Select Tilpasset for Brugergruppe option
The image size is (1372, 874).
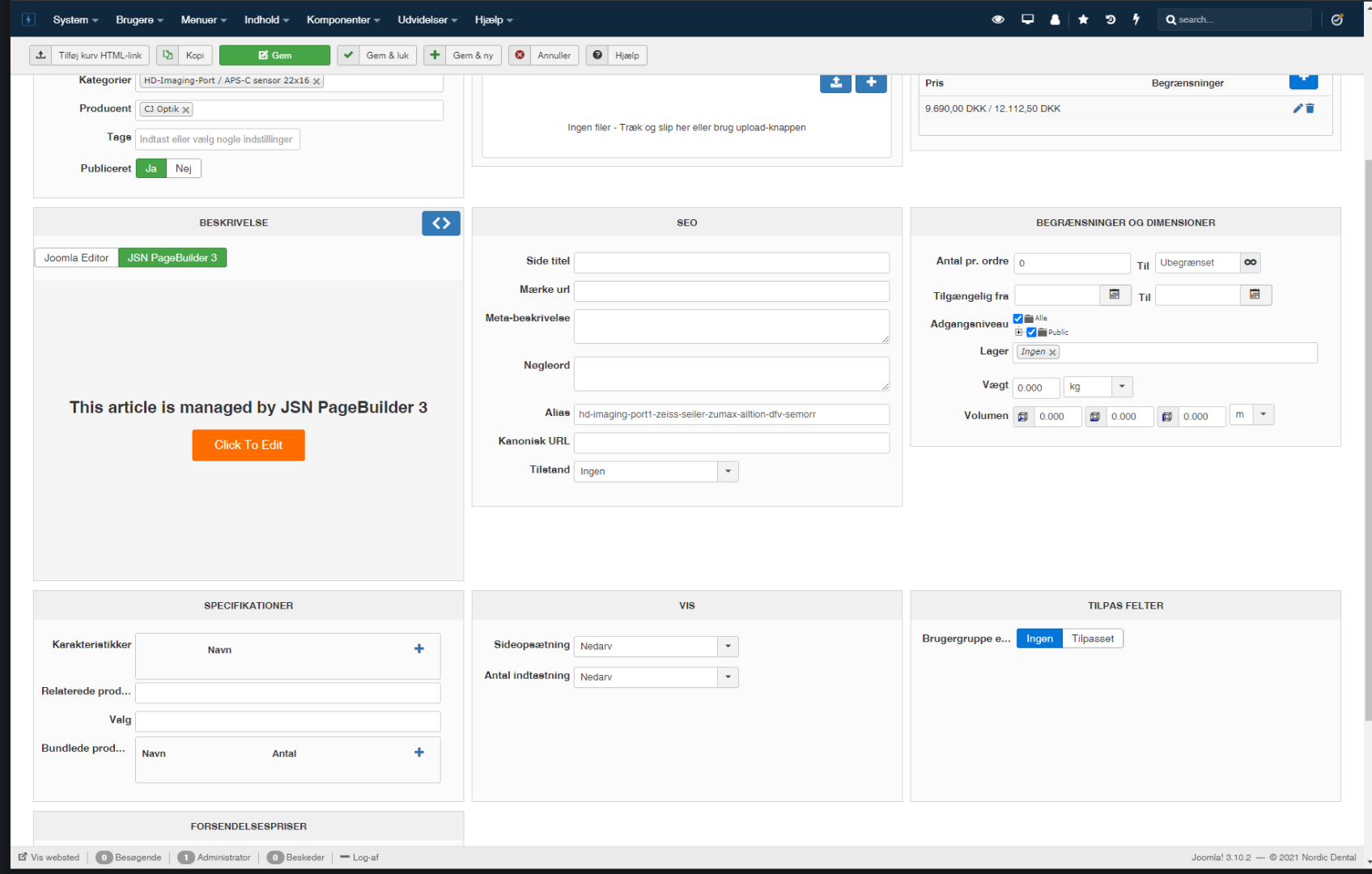[x=1093, y=639]
